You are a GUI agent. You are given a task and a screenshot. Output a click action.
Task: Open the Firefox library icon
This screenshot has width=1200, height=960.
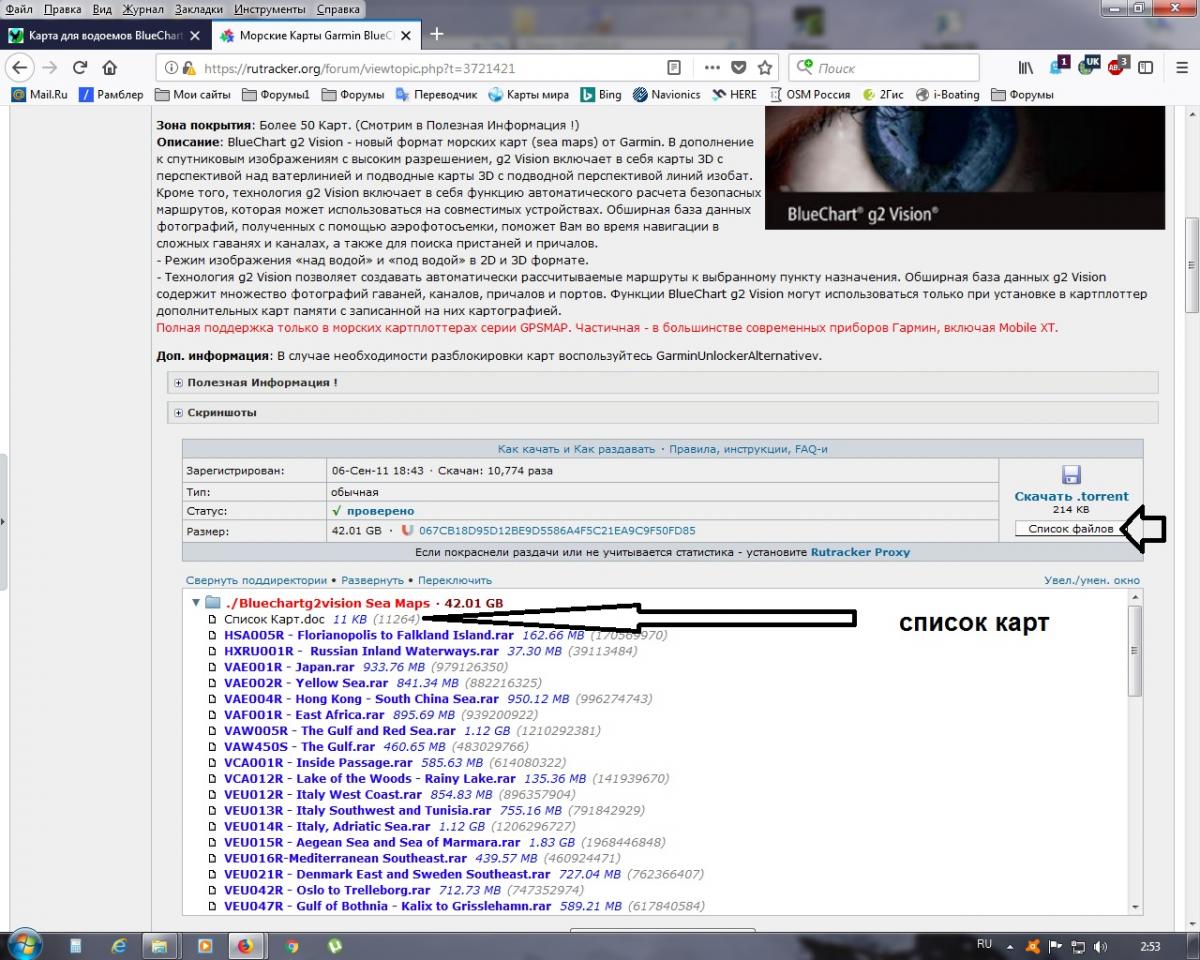click(1026, 68)
